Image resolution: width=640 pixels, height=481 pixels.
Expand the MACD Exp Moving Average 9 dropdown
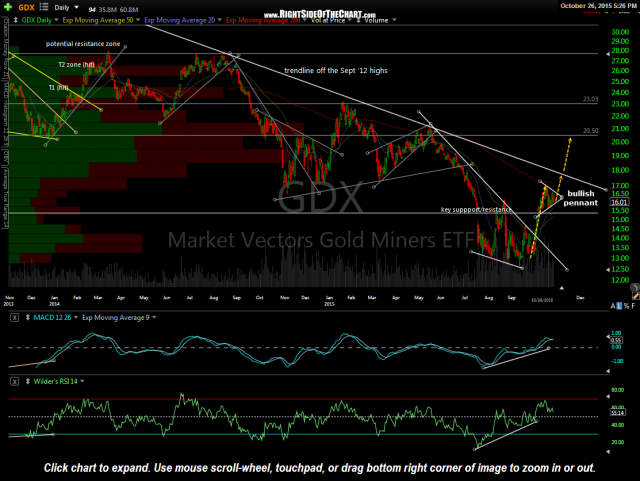[x=154, y=318]
